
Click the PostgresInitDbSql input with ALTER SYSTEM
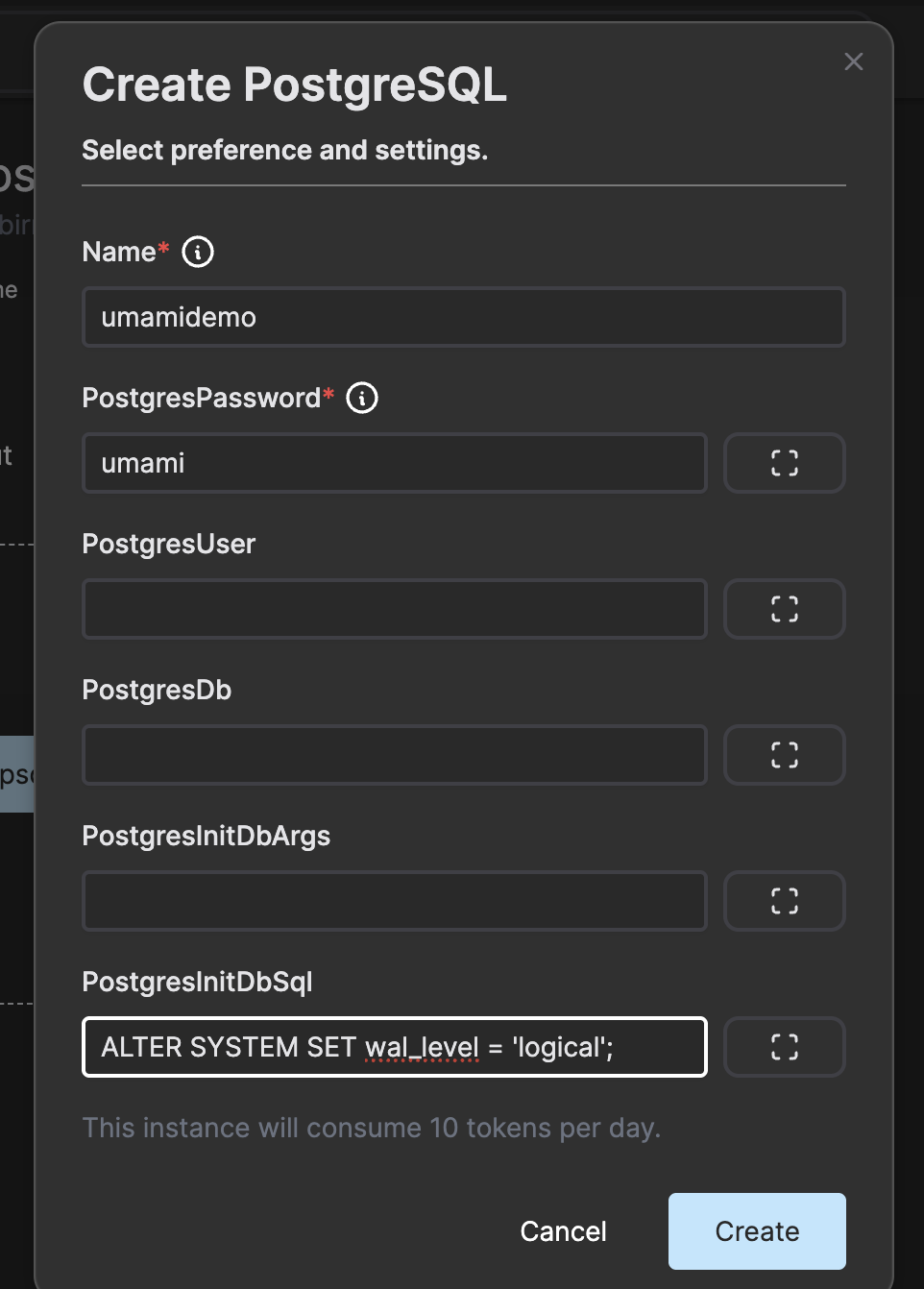(x=395, y=1047)
